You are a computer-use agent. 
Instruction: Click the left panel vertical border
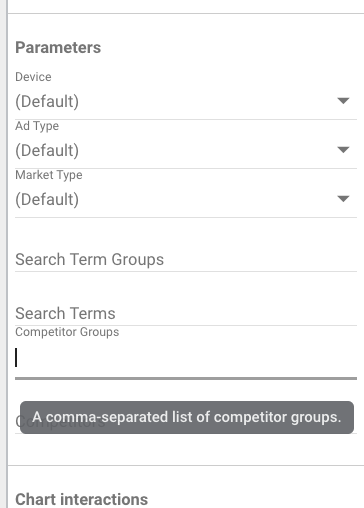click(x=7, y=254)
